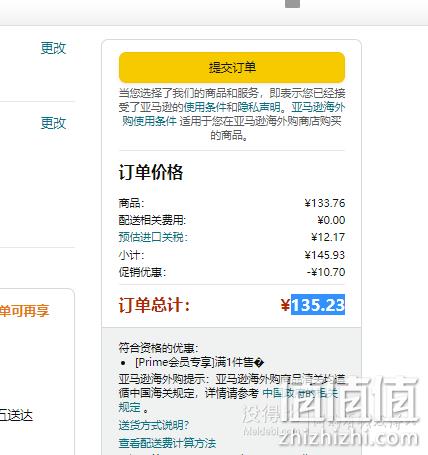Click the 订单总计 label
The width and height of the screenshot is (428, 455).
click(x=154, y=305)
